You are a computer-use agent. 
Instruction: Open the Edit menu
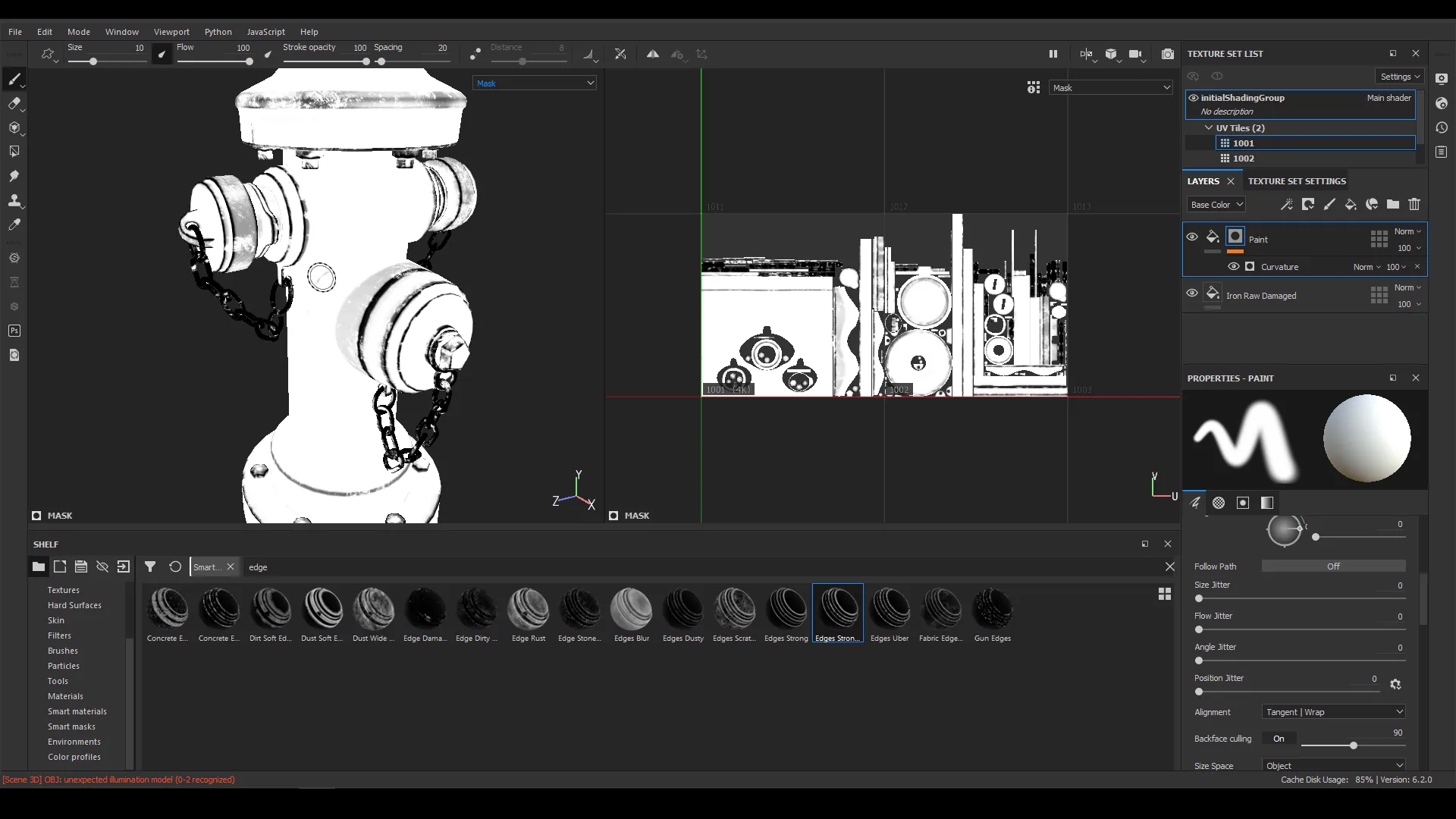tap(45, 32)
